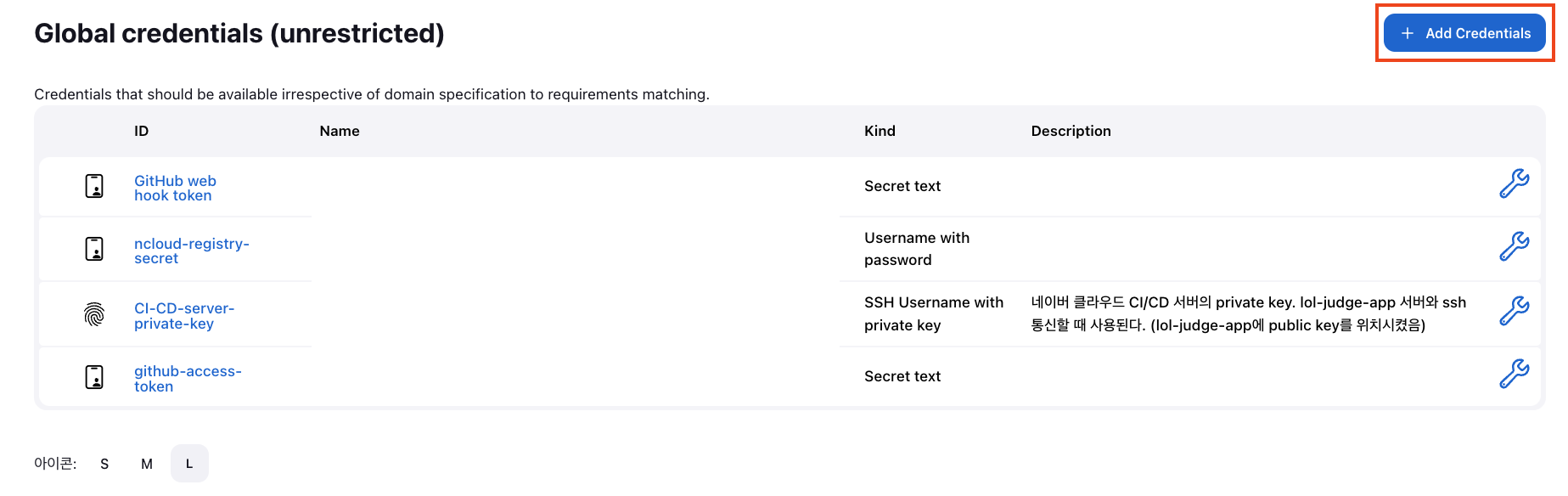Image resolution: width=1568 pixels, height=496 pixels.
Task: Click wrench icon for CI-CD-server-private-key
Action: pyautogui.click(x=1514, y=311)
